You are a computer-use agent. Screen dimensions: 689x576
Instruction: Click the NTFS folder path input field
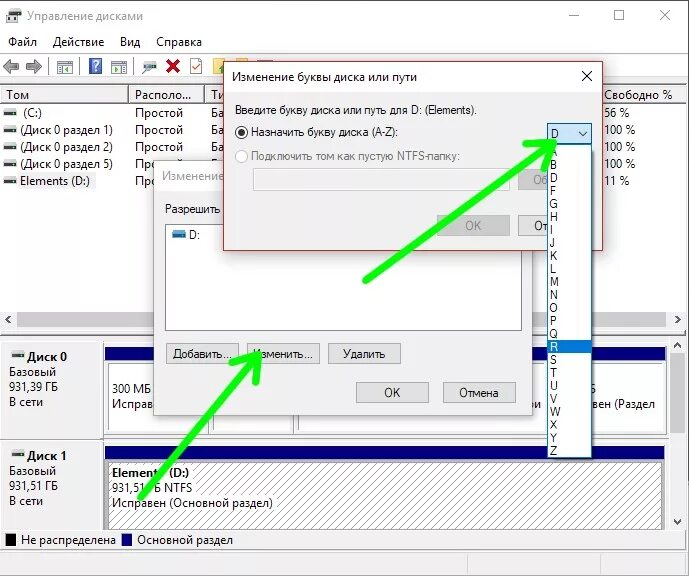[381, 180]
